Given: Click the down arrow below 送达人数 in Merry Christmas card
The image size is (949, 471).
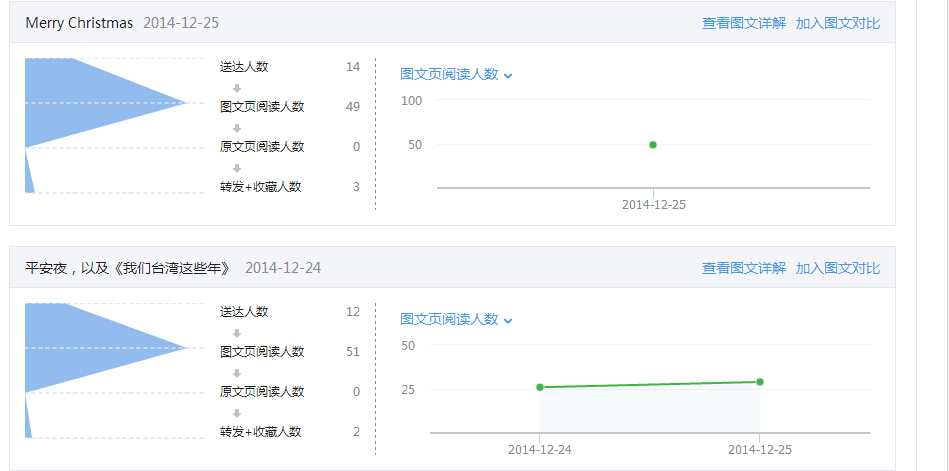Looking at the screenshot, I should tap(237, 87).
